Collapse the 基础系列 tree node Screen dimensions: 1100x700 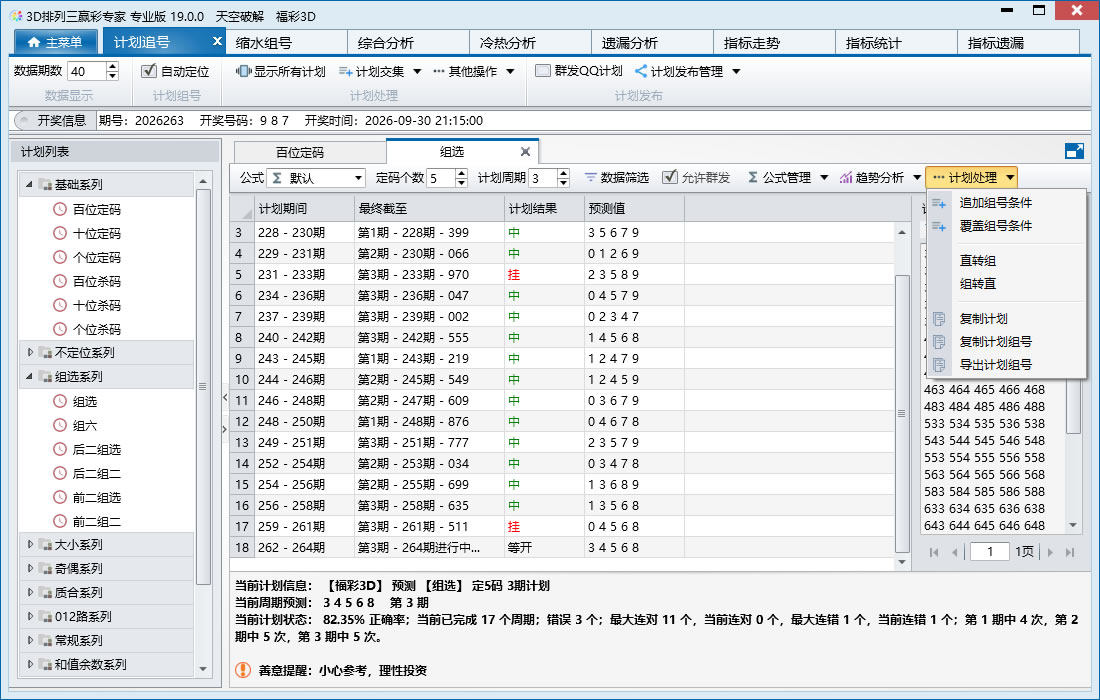(x=30, y=184)
